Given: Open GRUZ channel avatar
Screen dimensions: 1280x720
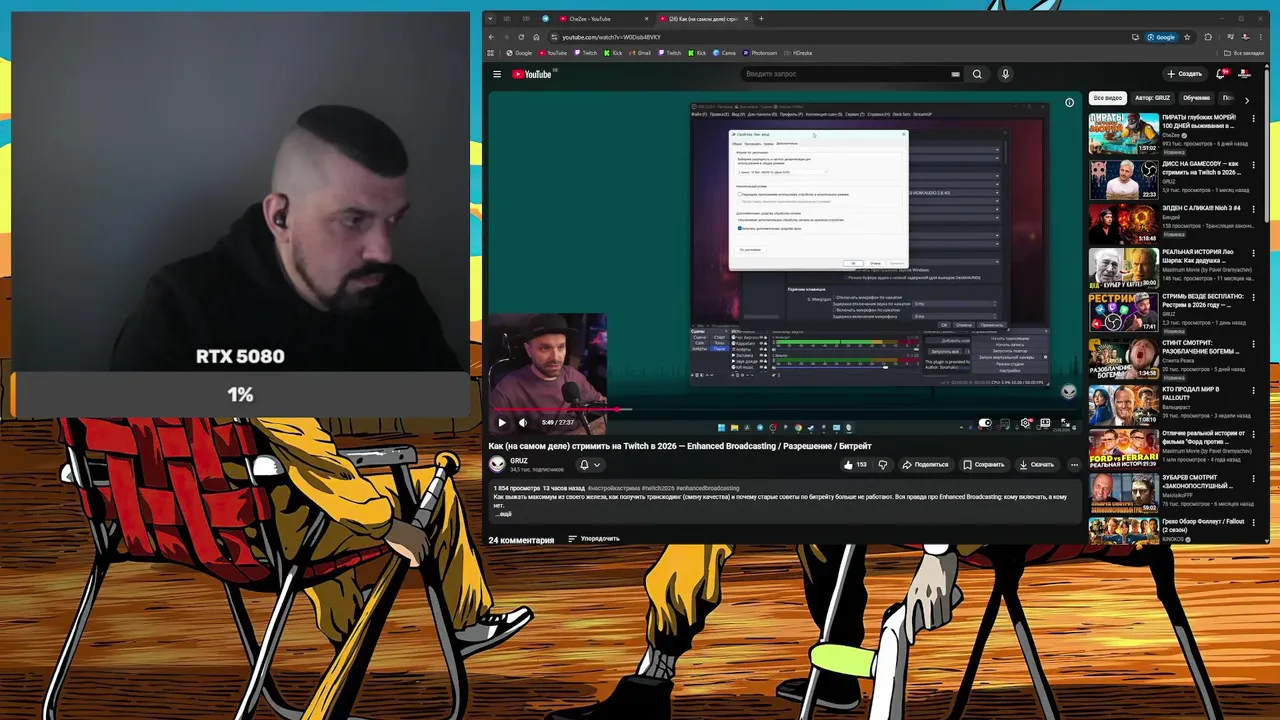Looking at the screenshot, I should tap(497, 464).
